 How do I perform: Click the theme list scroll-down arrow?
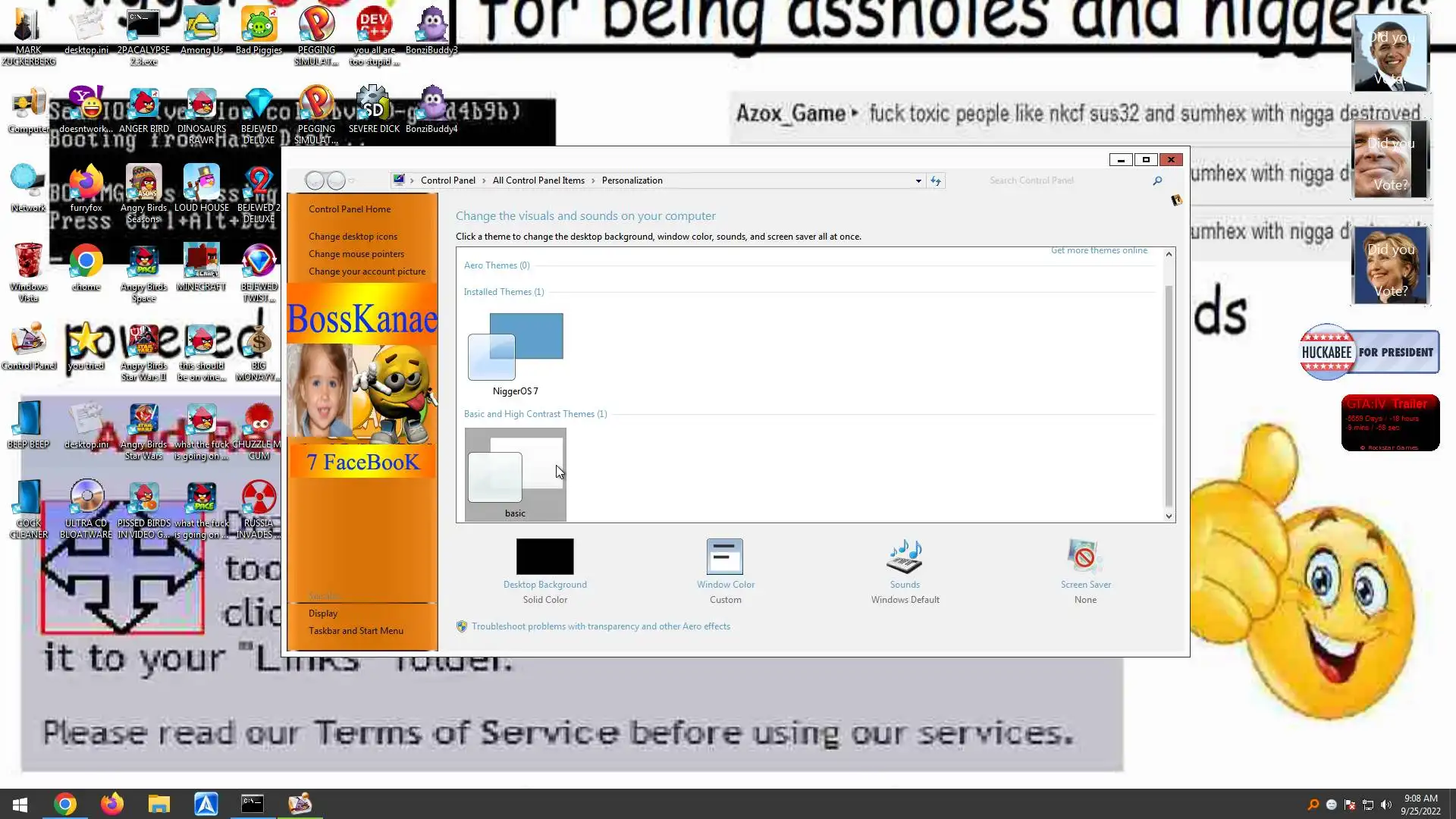point(1169,516)
